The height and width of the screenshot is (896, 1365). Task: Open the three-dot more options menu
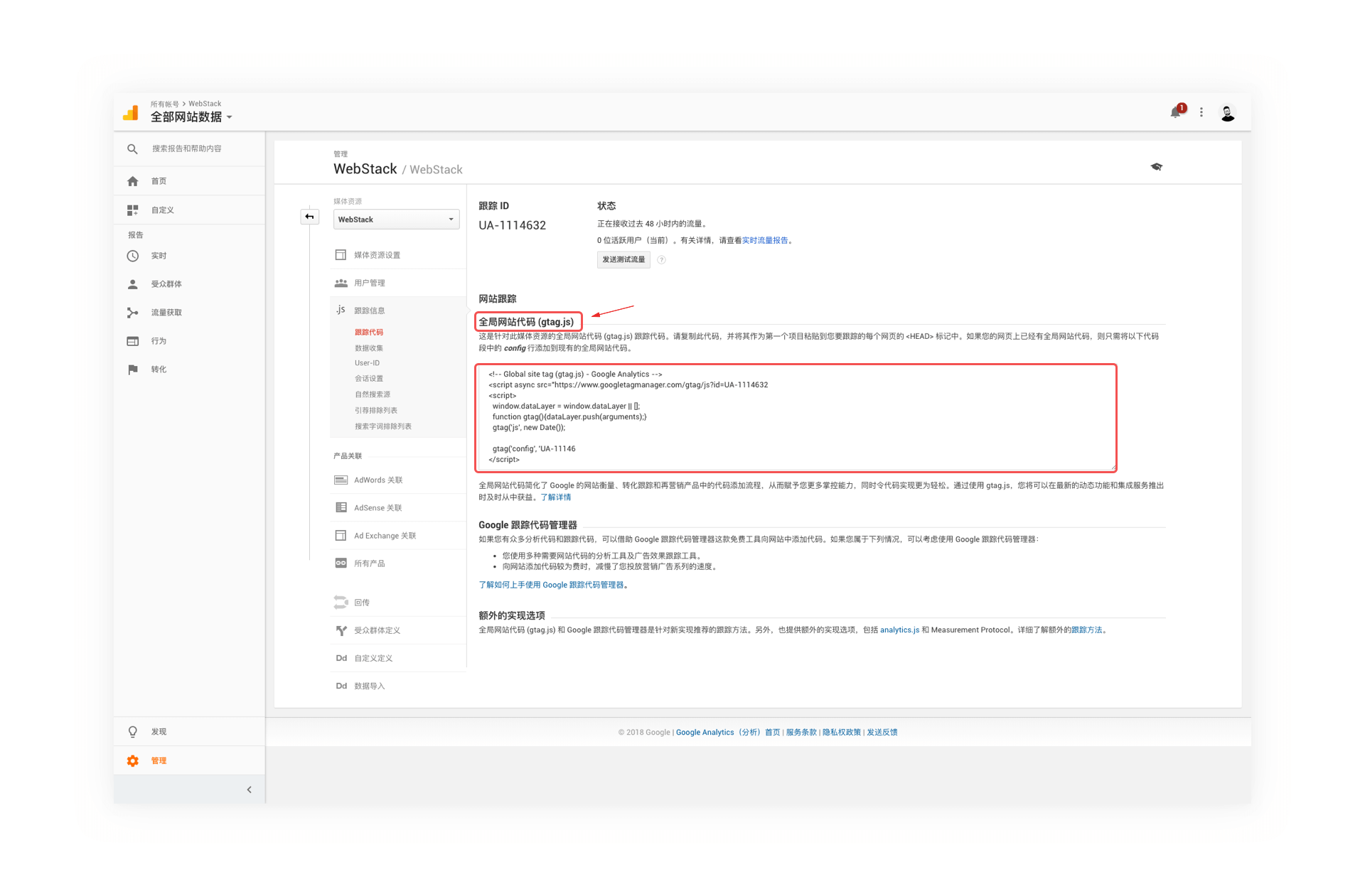(1201, 112)
